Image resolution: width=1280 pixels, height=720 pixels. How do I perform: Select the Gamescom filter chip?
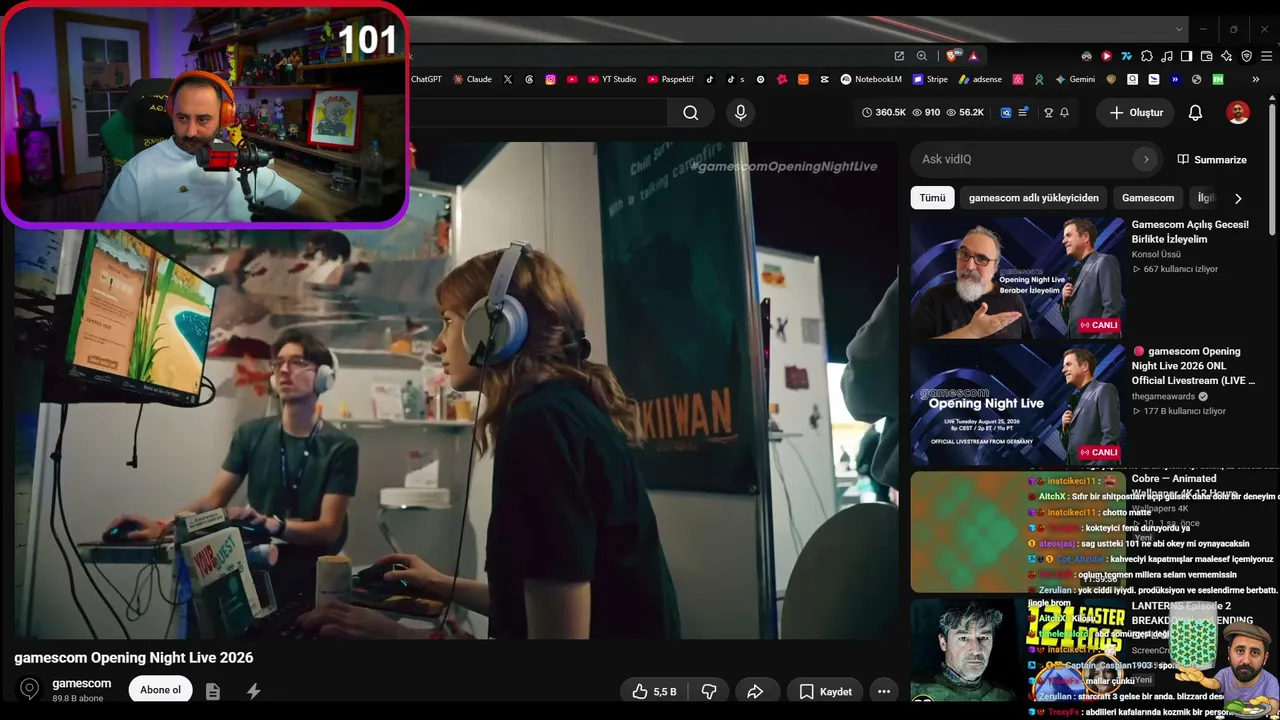[x=1148, y=198]
